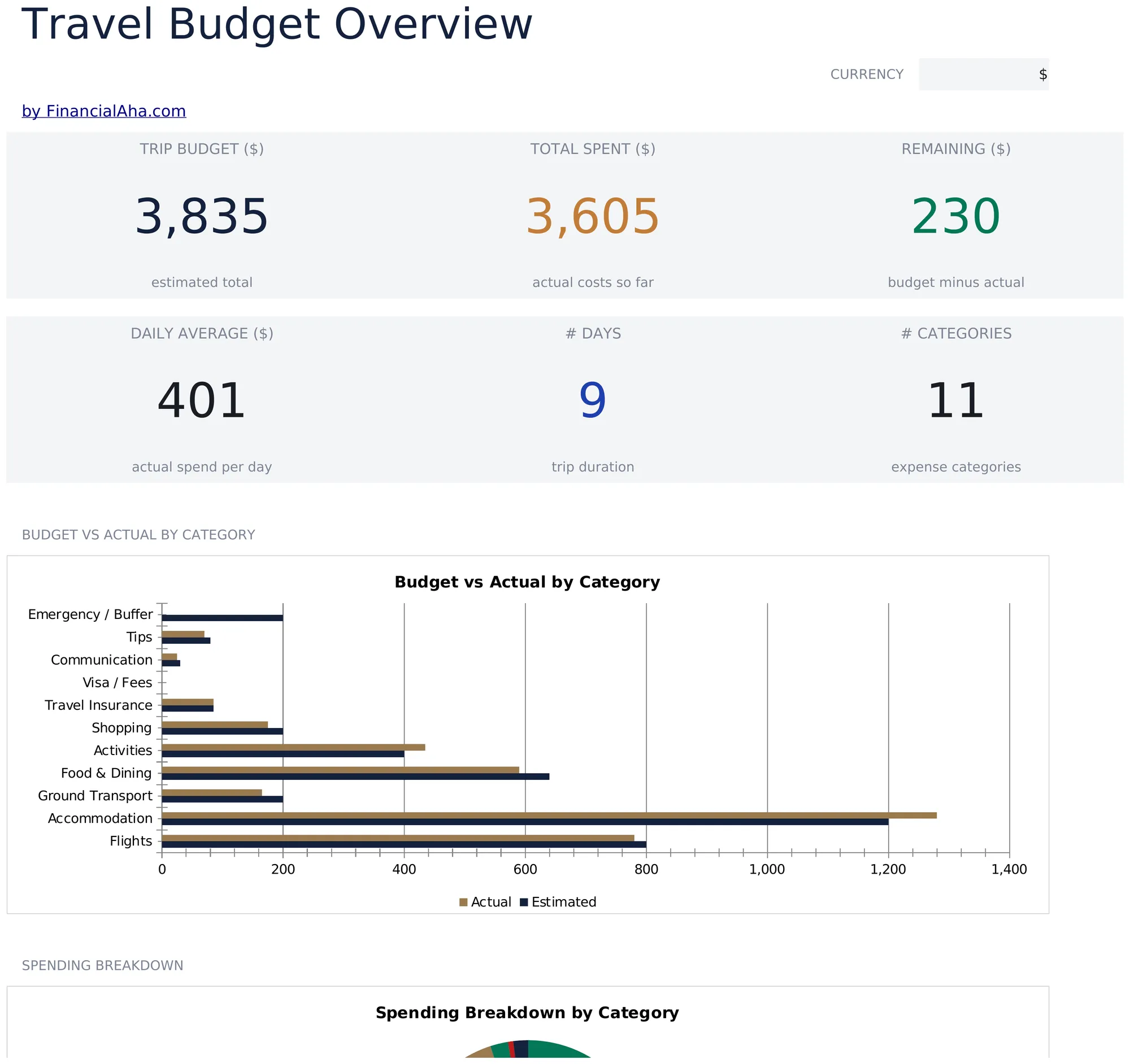This screenshot has height=1064, width=1130.
Task: Select the Flights estimated bar
Action: [x=404, y=845]
